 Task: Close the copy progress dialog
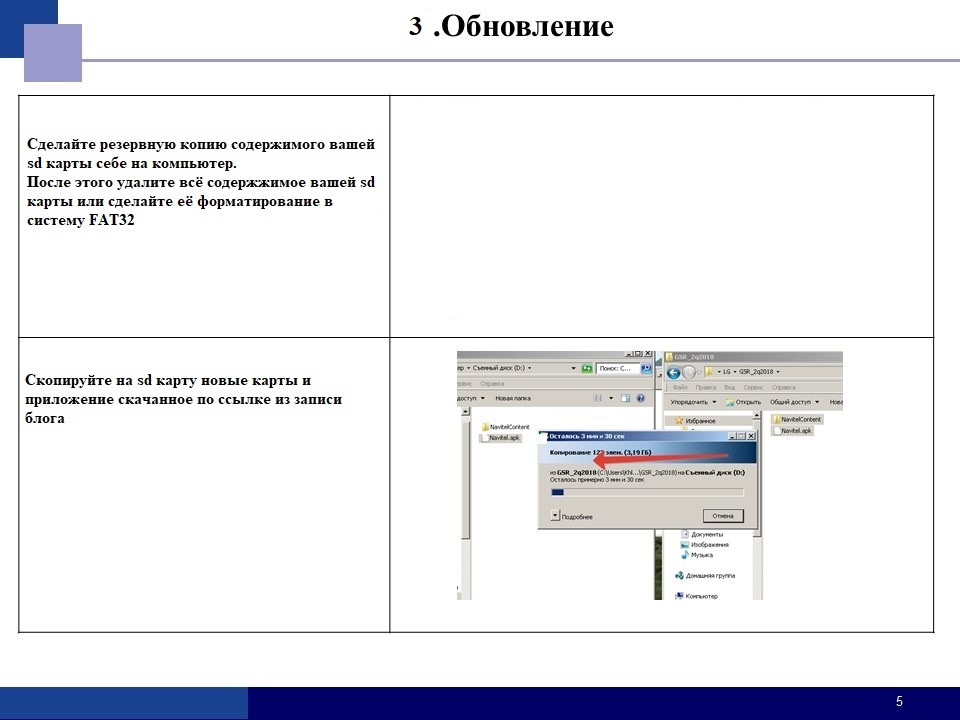point(751,436)
